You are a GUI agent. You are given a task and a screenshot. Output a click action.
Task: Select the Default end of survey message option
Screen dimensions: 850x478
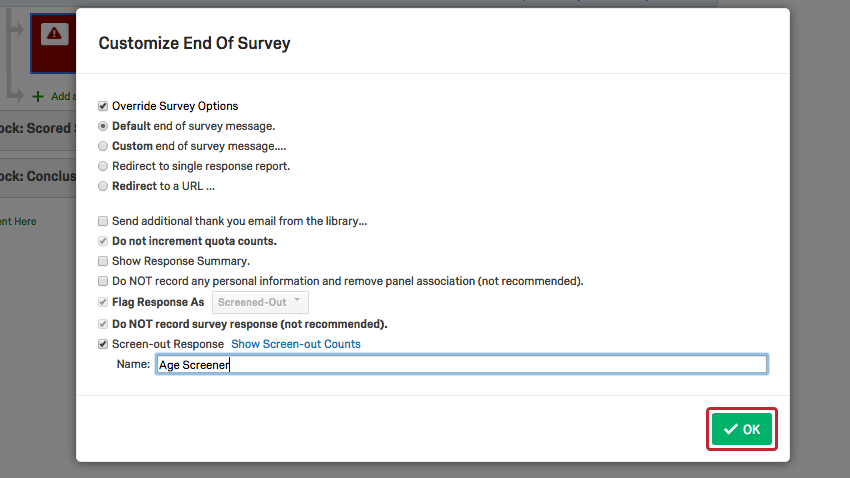(x=103, y=126)
